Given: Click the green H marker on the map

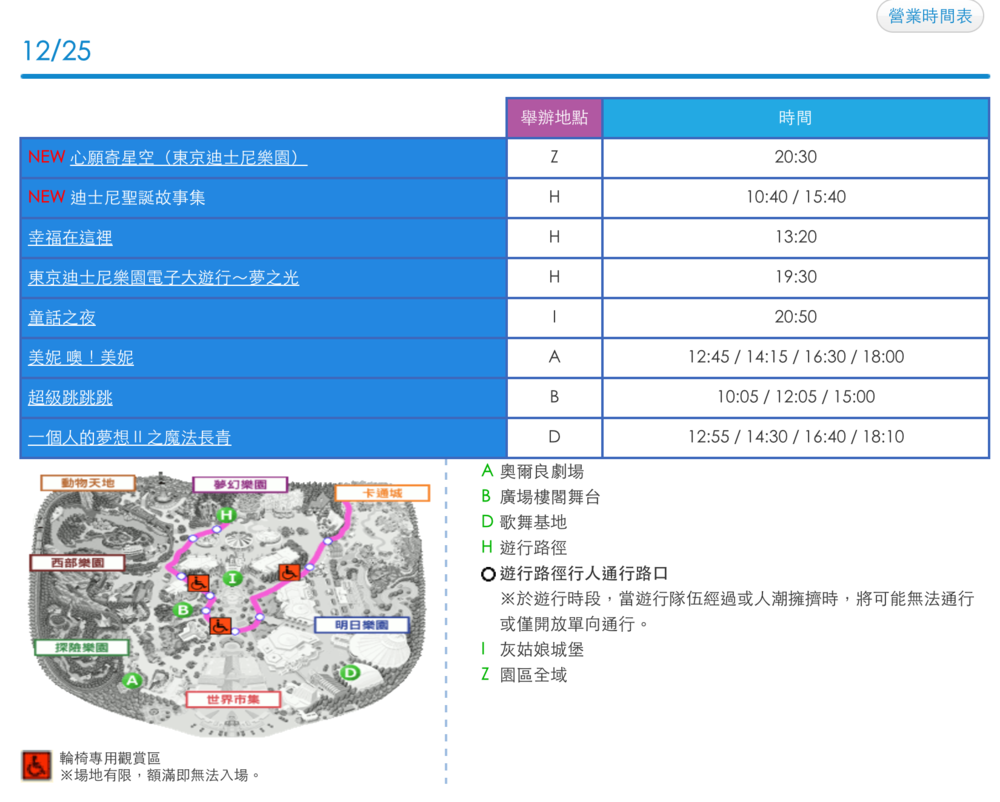Looking at the screenshot, I should click(227, 515).
